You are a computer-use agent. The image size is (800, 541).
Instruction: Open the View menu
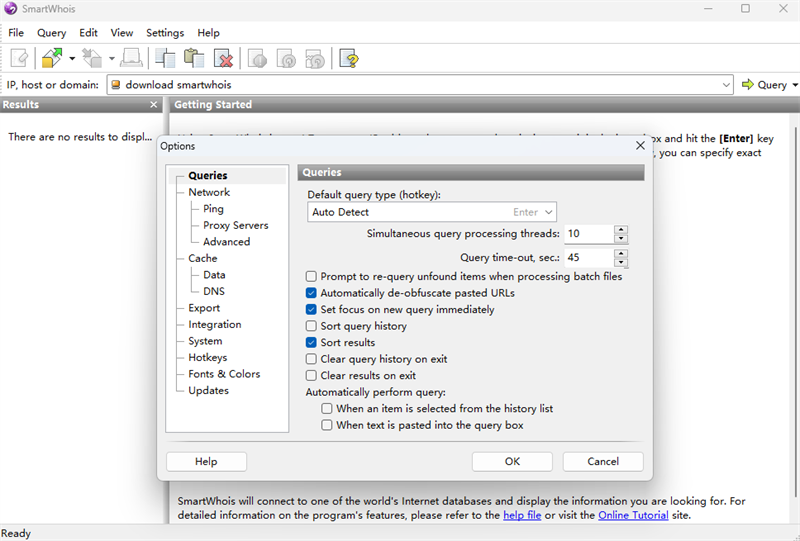(122, 33)
